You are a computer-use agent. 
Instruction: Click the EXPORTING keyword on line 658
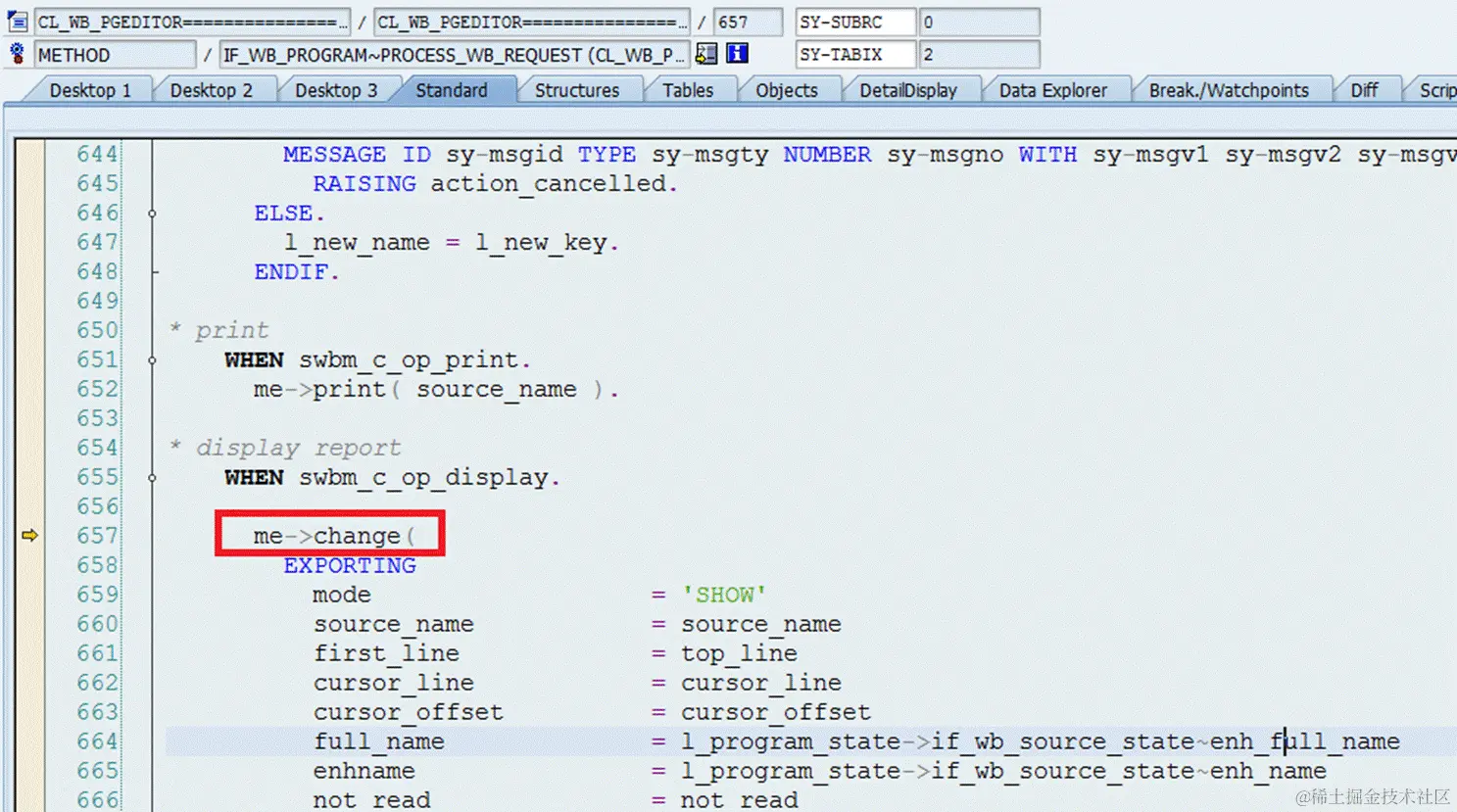pyautogui.click(x=350, y=565)
